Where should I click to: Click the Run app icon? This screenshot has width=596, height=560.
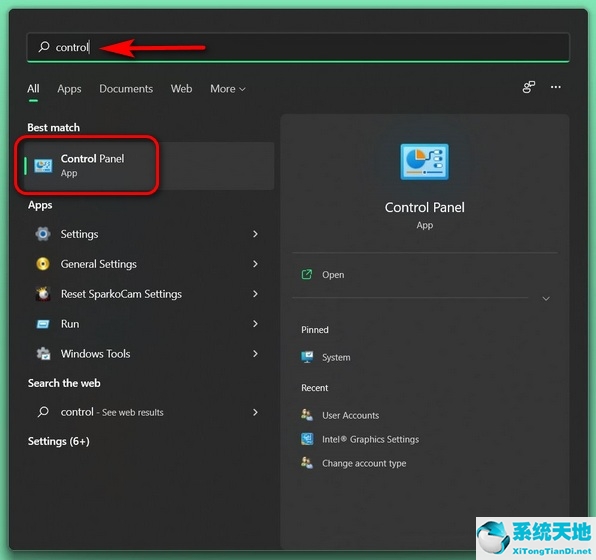click(x=43, y=324)
